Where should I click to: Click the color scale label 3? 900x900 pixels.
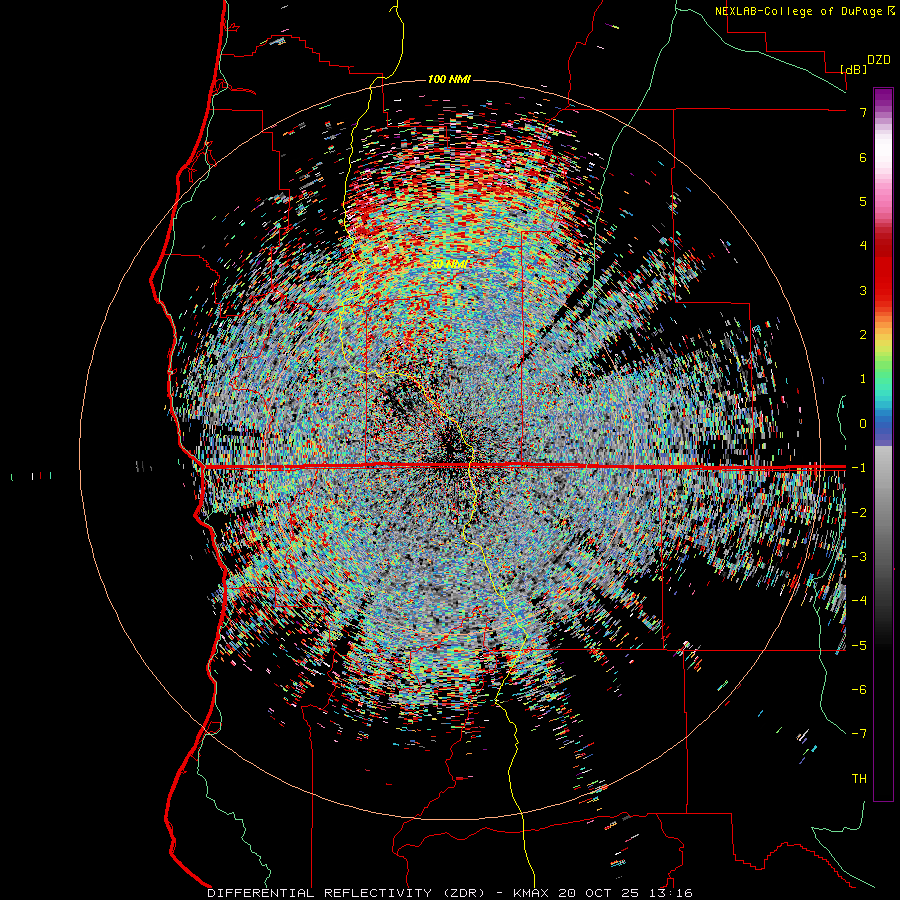[x=863, y=290]
